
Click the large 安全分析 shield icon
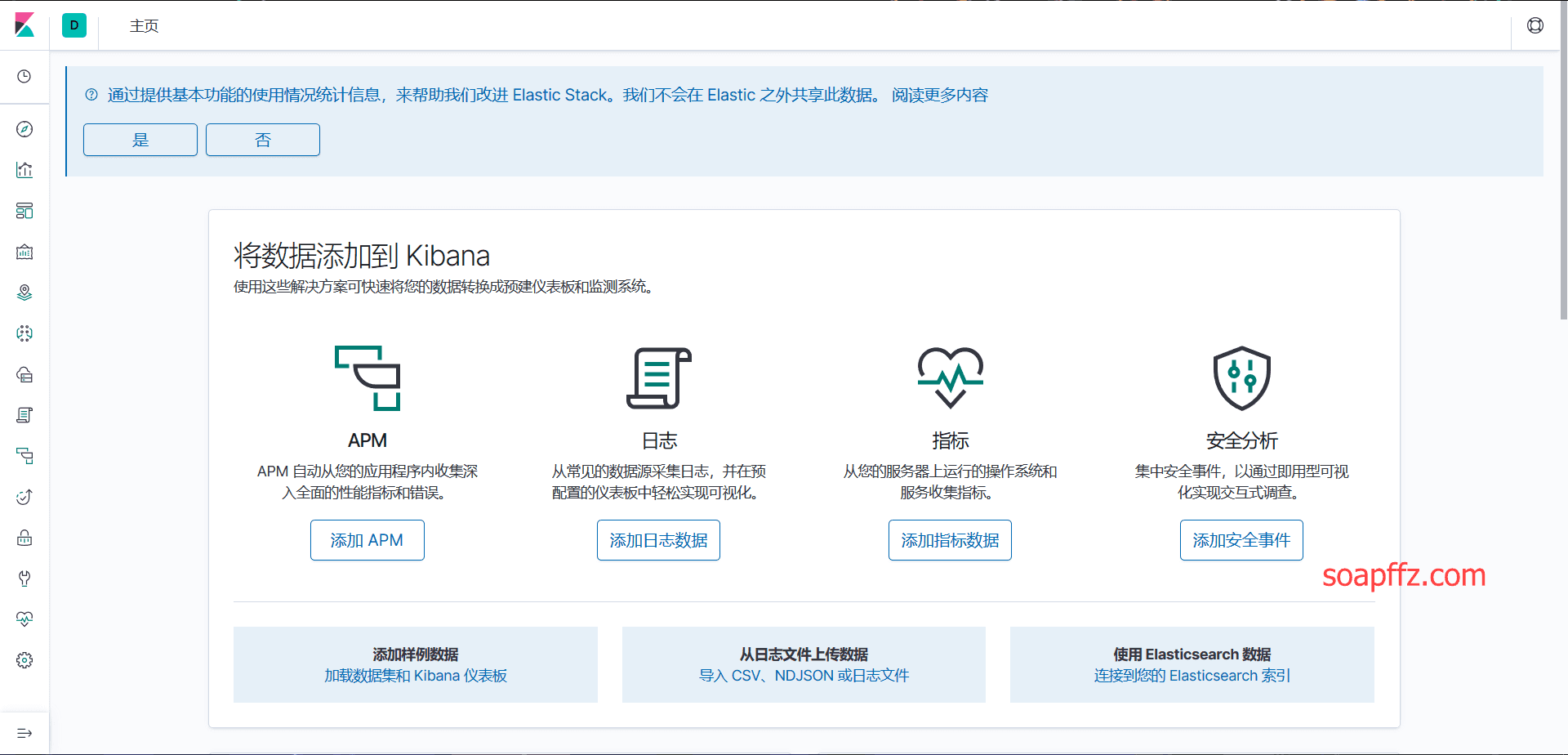[x=1242, y=377]
